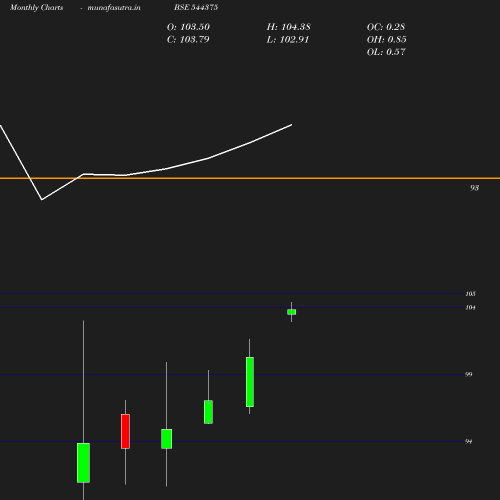This screenshot has height=500, width=500.
Task: Select the low value 'L: 102.91'
Action: 288,40
